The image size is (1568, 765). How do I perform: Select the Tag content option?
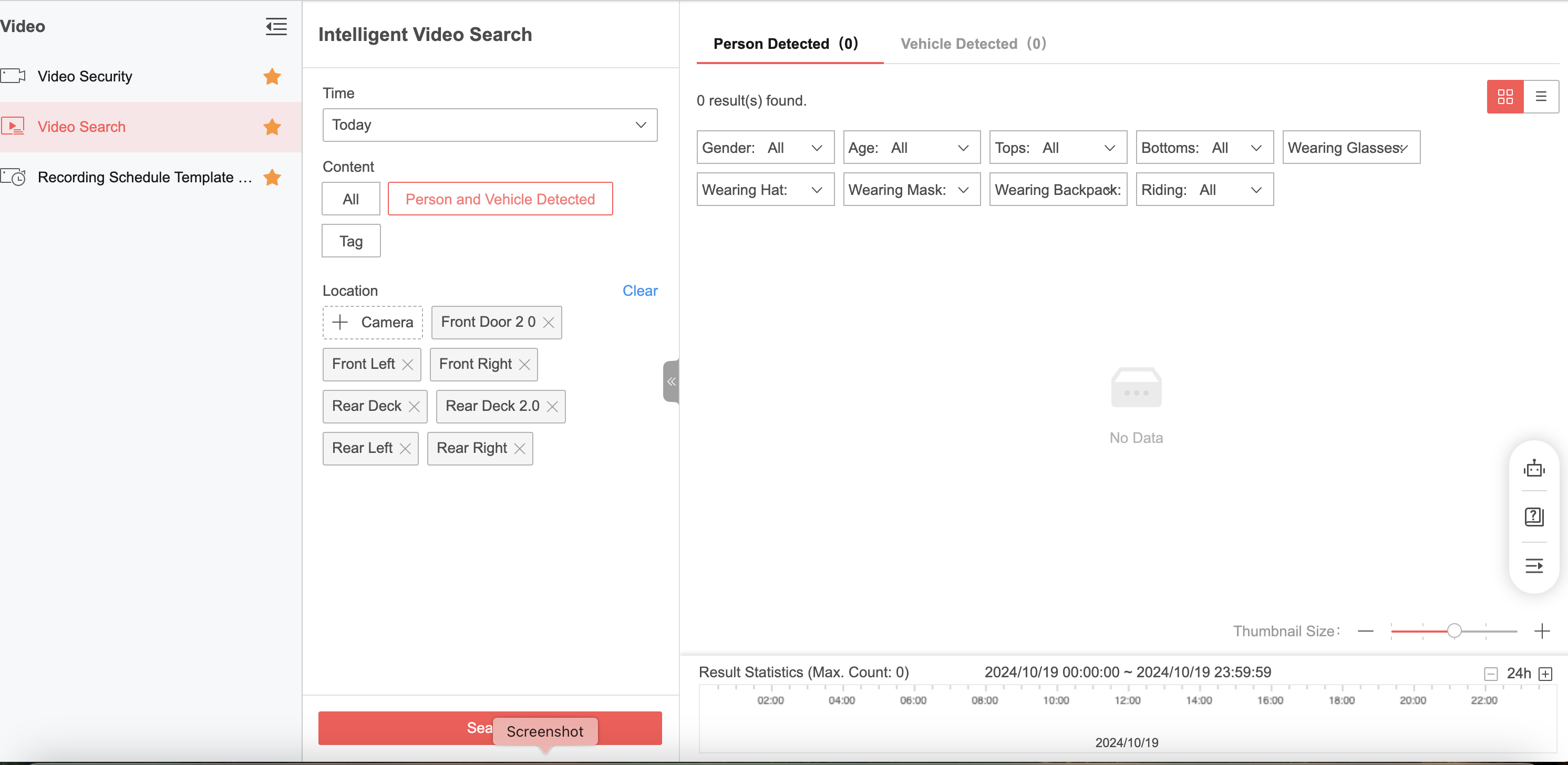pyautogui.click(x=350, y=241)
